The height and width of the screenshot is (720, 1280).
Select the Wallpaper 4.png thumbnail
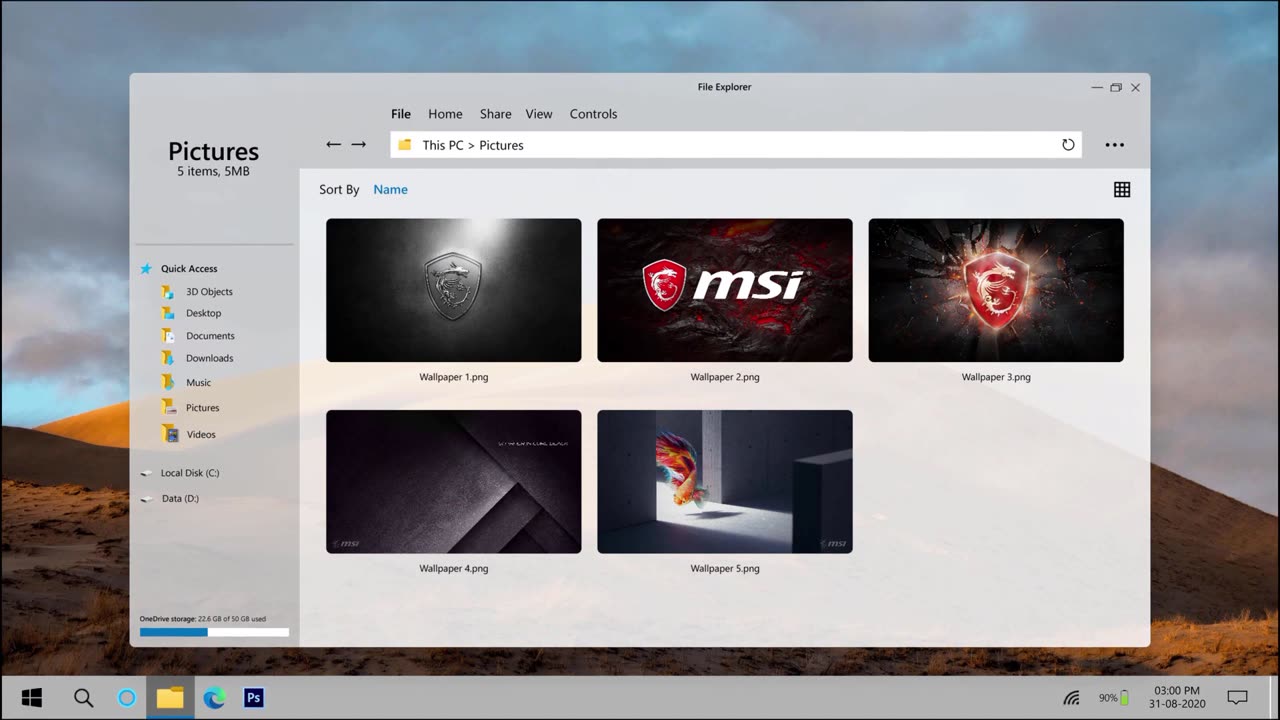tap(453, 482)
